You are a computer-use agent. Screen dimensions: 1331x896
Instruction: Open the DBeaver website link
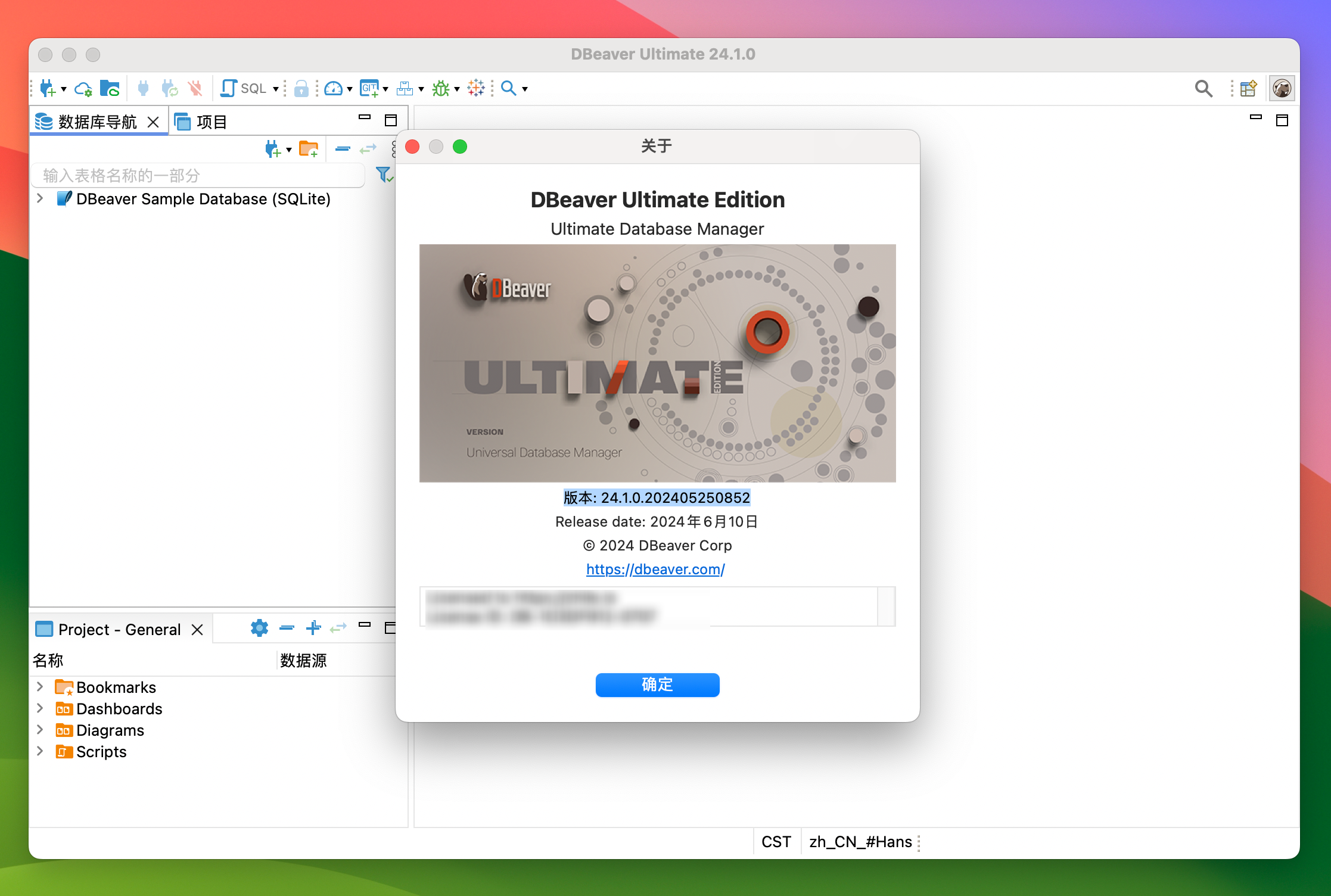point(656,569)
